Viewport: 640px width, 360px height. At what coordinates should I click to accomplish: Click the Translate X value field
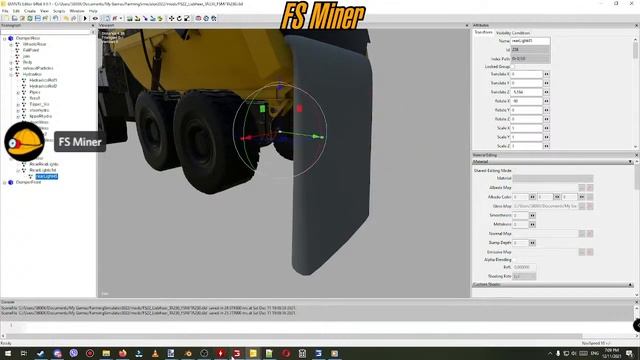(x=527, y=74)
